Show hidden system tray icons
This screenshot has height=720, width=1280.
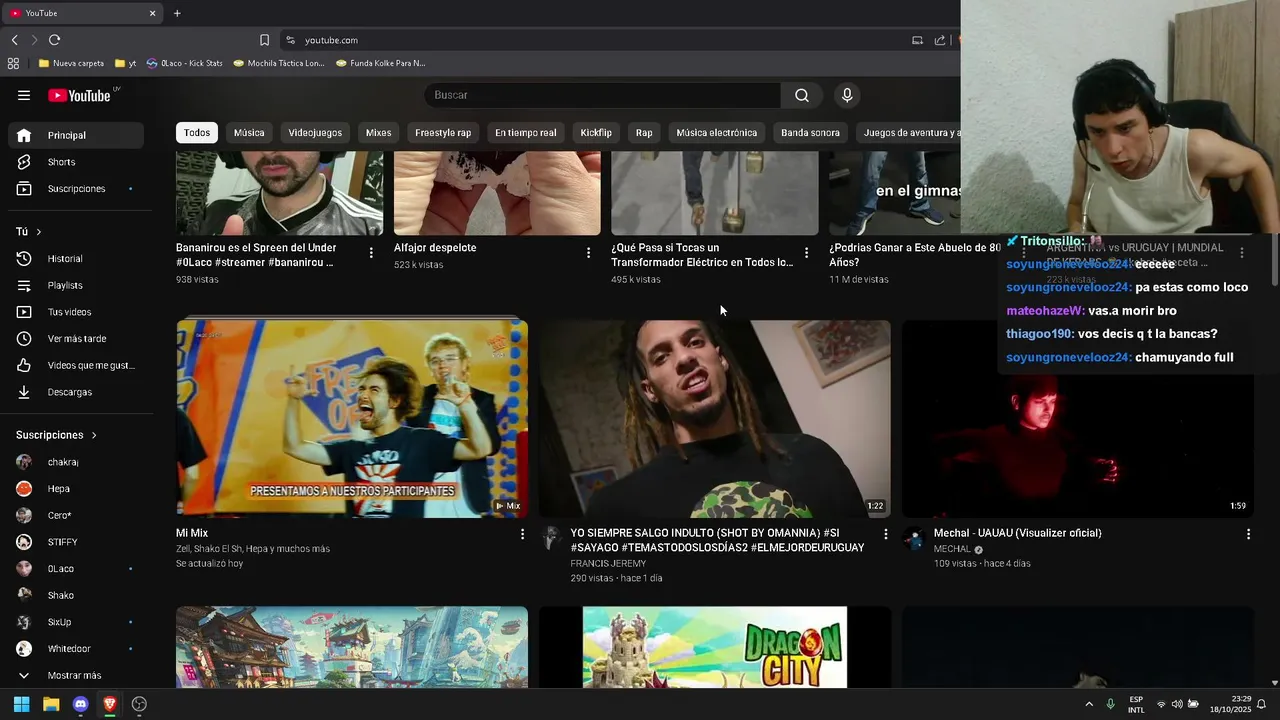(x=1089, y=704)
